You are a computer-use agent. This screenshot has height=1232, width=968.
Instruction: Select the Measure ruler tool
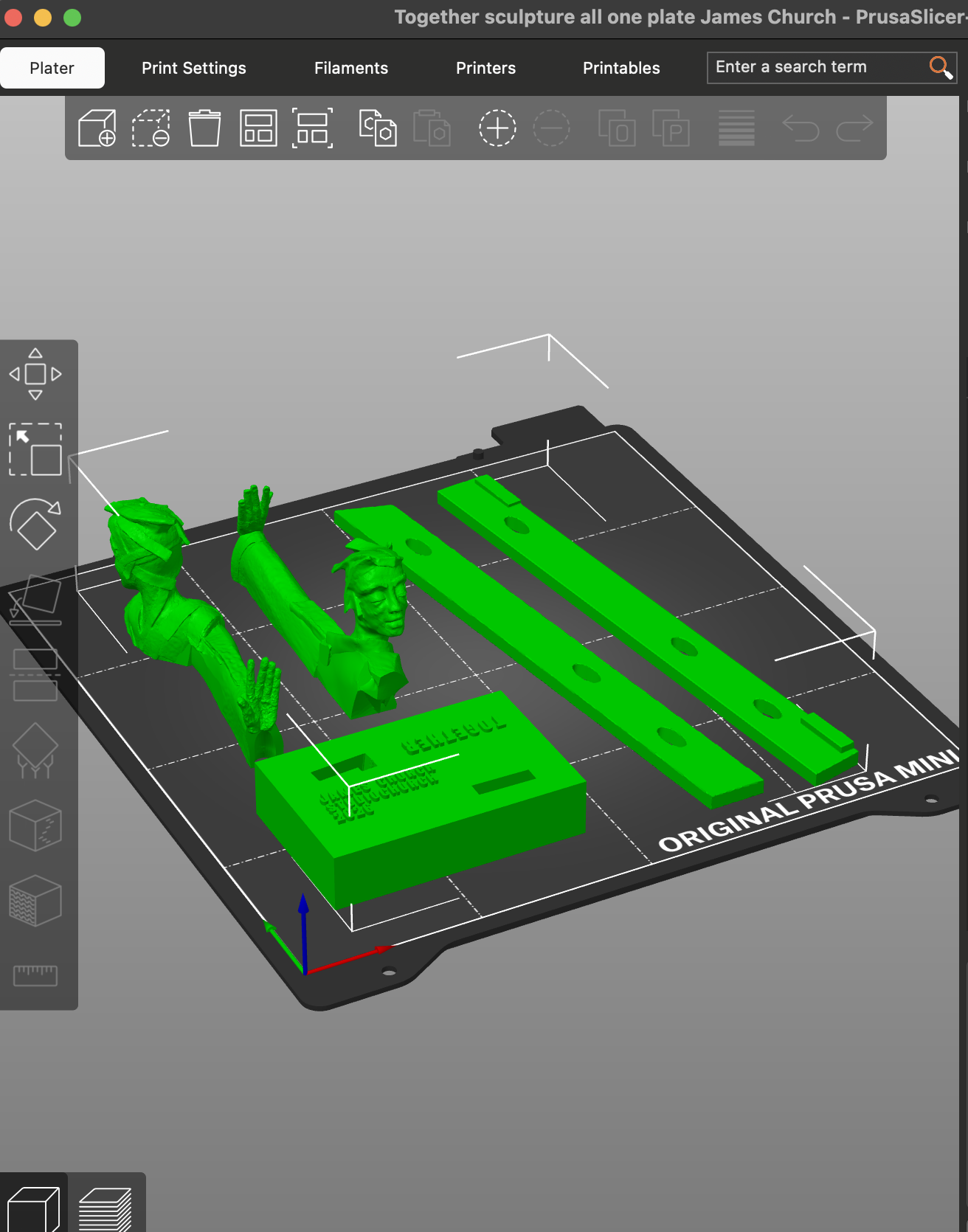point(35,975)
